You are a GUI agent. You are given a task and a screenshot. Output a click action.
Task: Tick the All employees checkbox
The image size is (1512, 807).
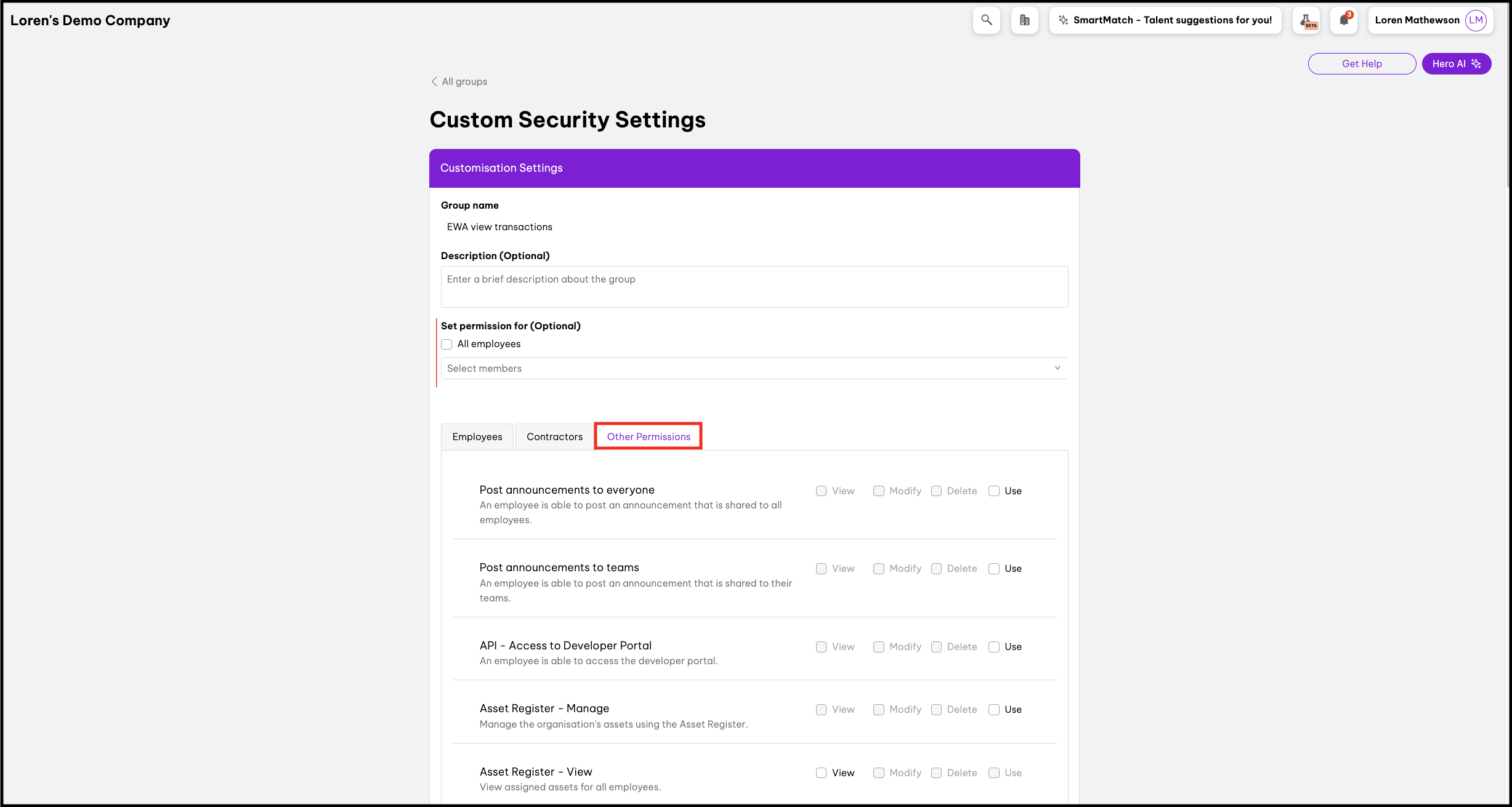coord(447,344)
